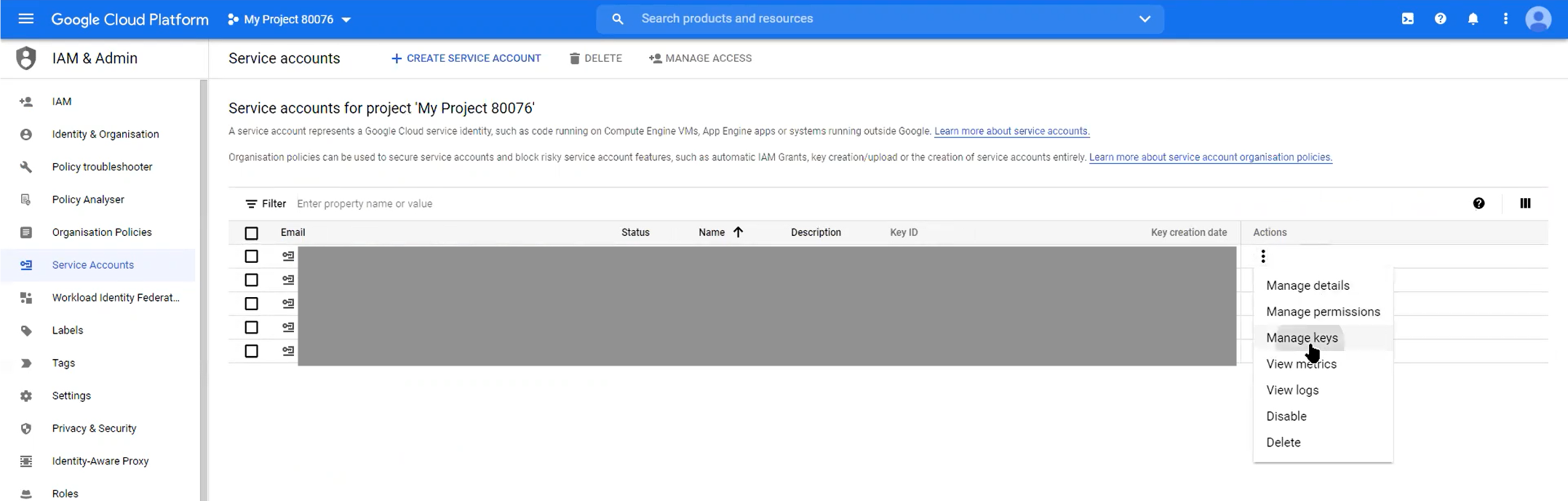
Task: Open column display options icon
Action: coord(1525,204)
